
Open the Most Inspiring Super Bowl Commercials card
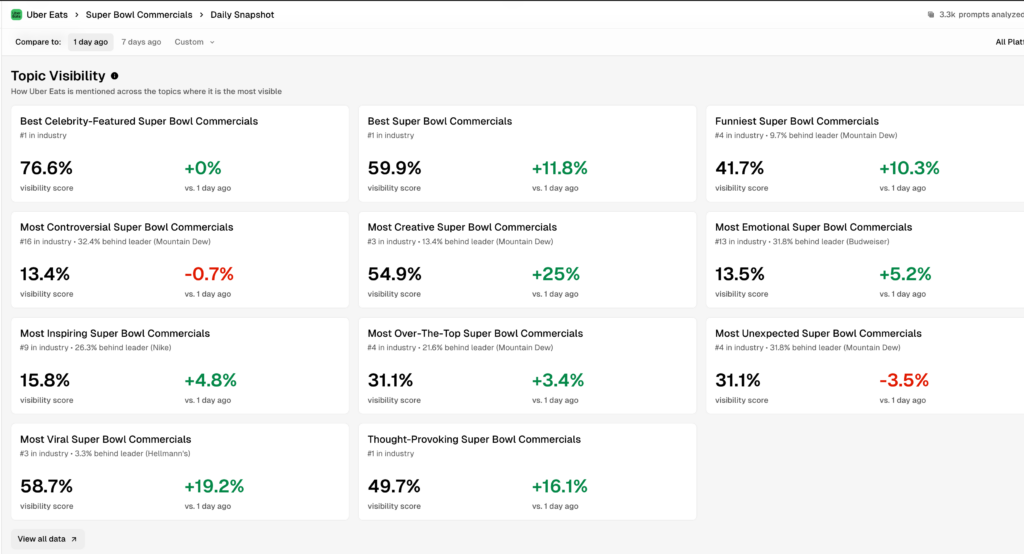tap(180, 365)
